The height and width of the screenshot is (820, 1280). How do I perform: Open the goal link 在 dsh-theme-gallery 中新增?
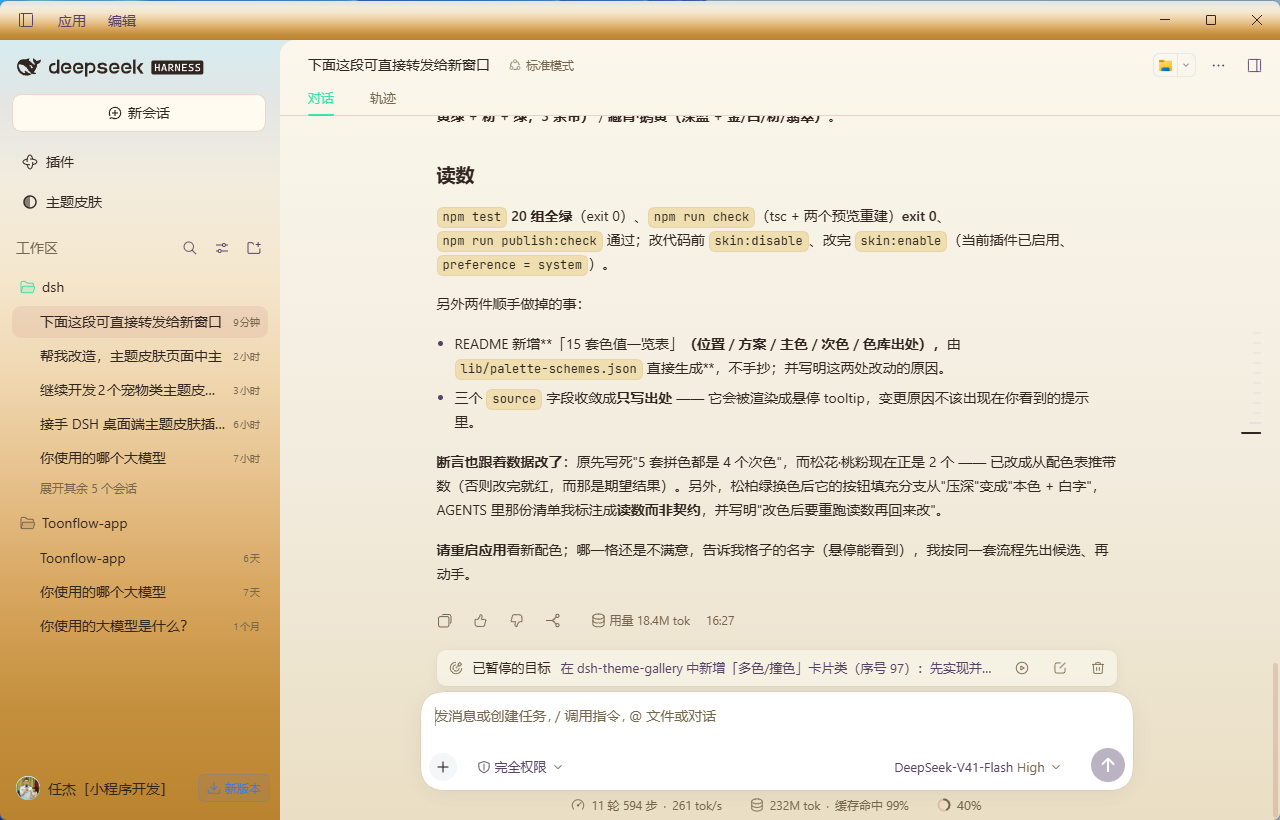point(776,668)
